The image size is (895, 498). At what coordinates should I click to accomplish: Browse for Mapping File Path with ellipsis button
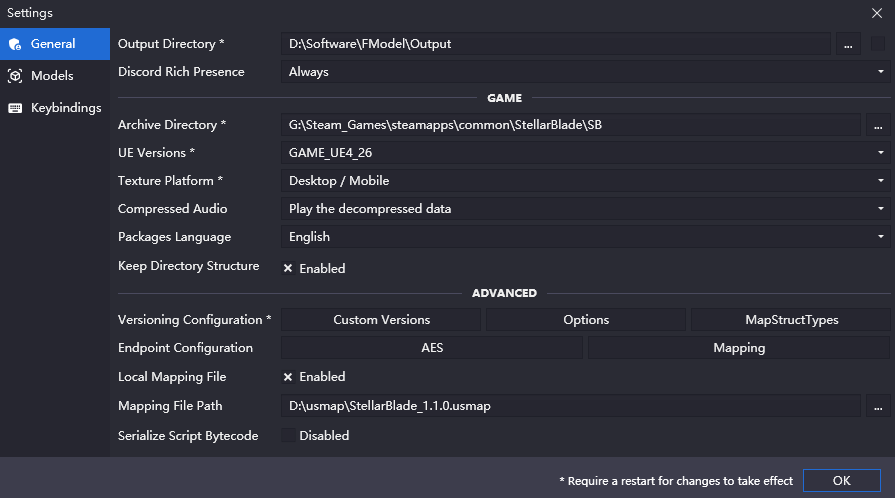[878, 406]
